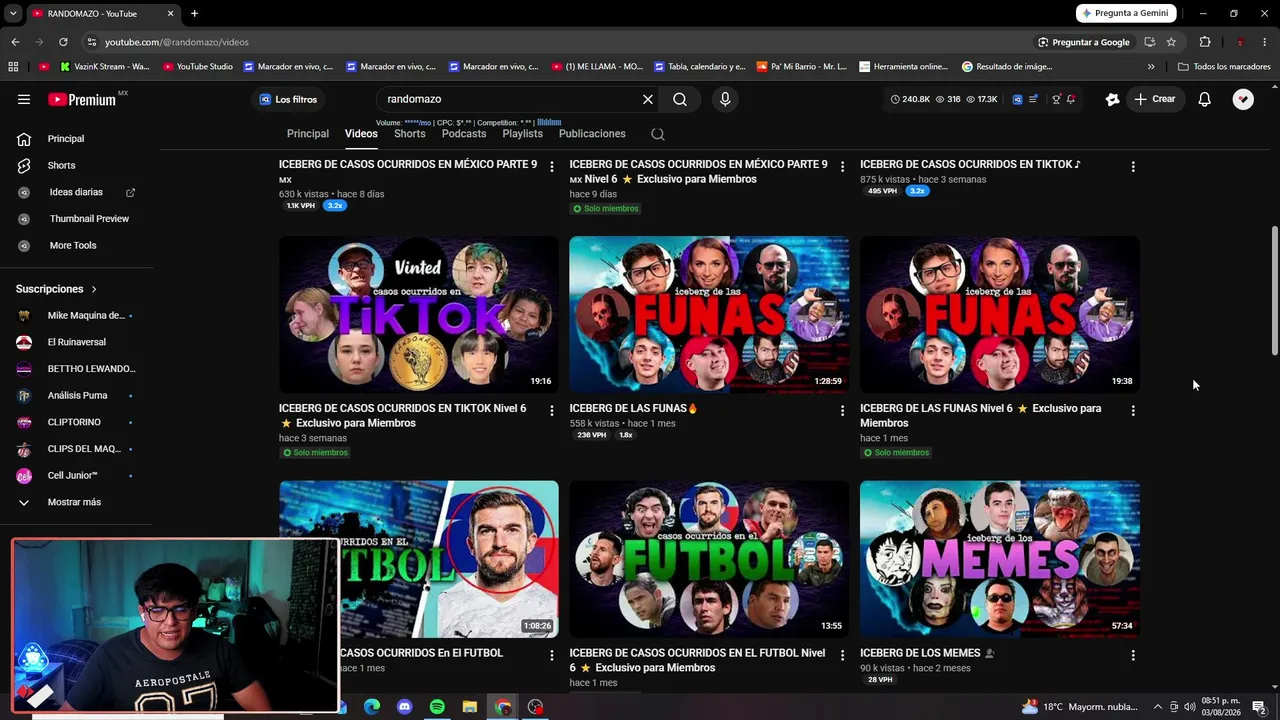Open the star-shaped extension icon beside Crear

[1112, 99]
